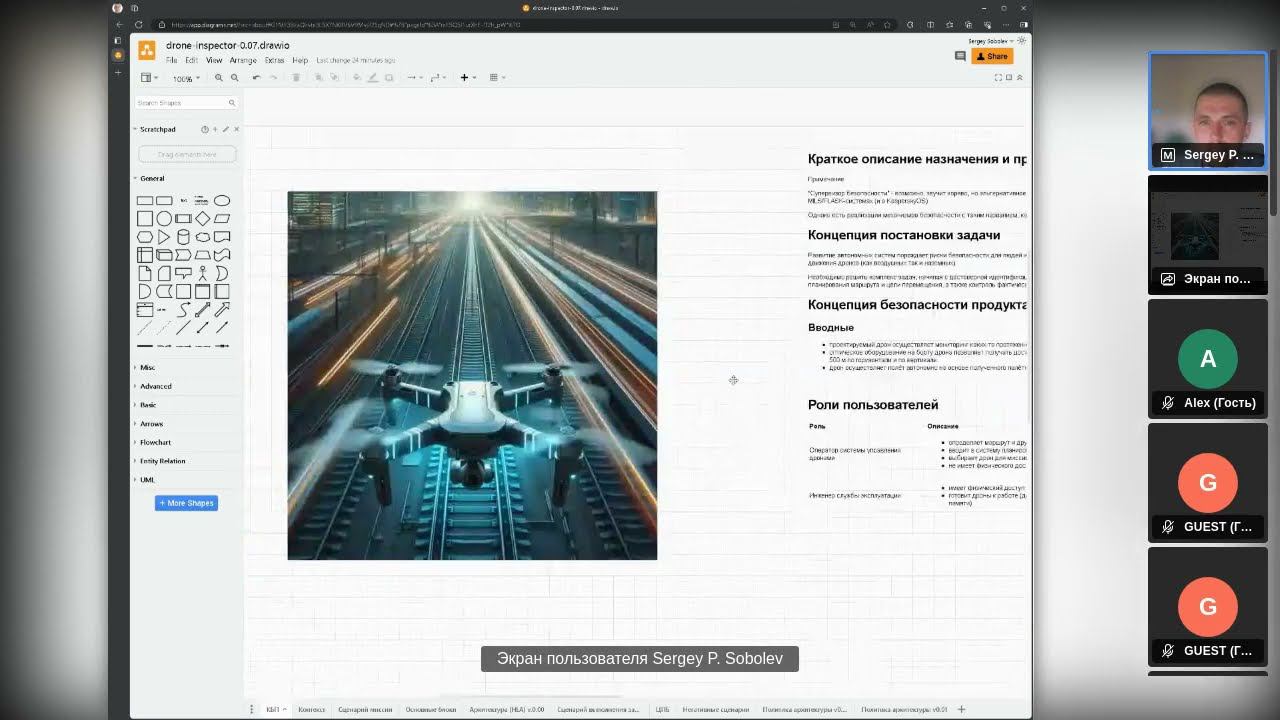
Task: Open the table insert dropdown
Action: (497, 77)
